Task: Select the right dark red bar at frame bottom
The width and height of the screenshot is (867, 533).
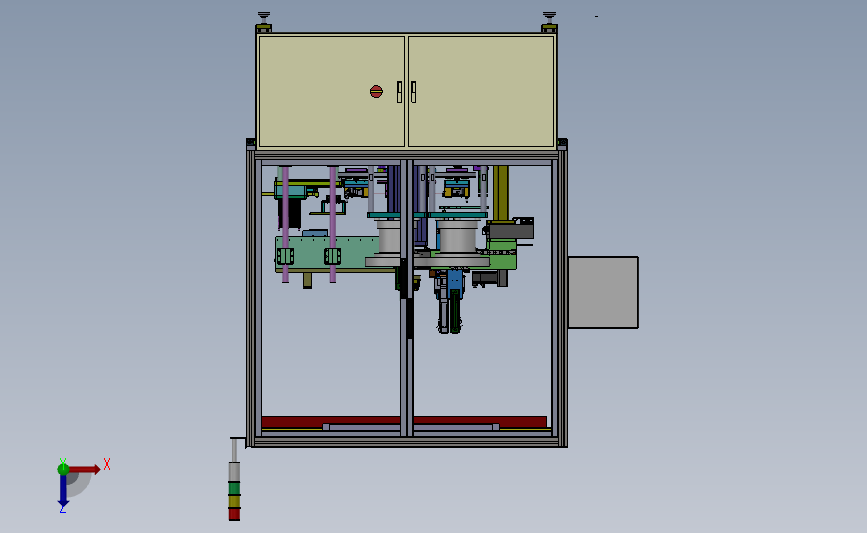Action: (x=480, y=422)
